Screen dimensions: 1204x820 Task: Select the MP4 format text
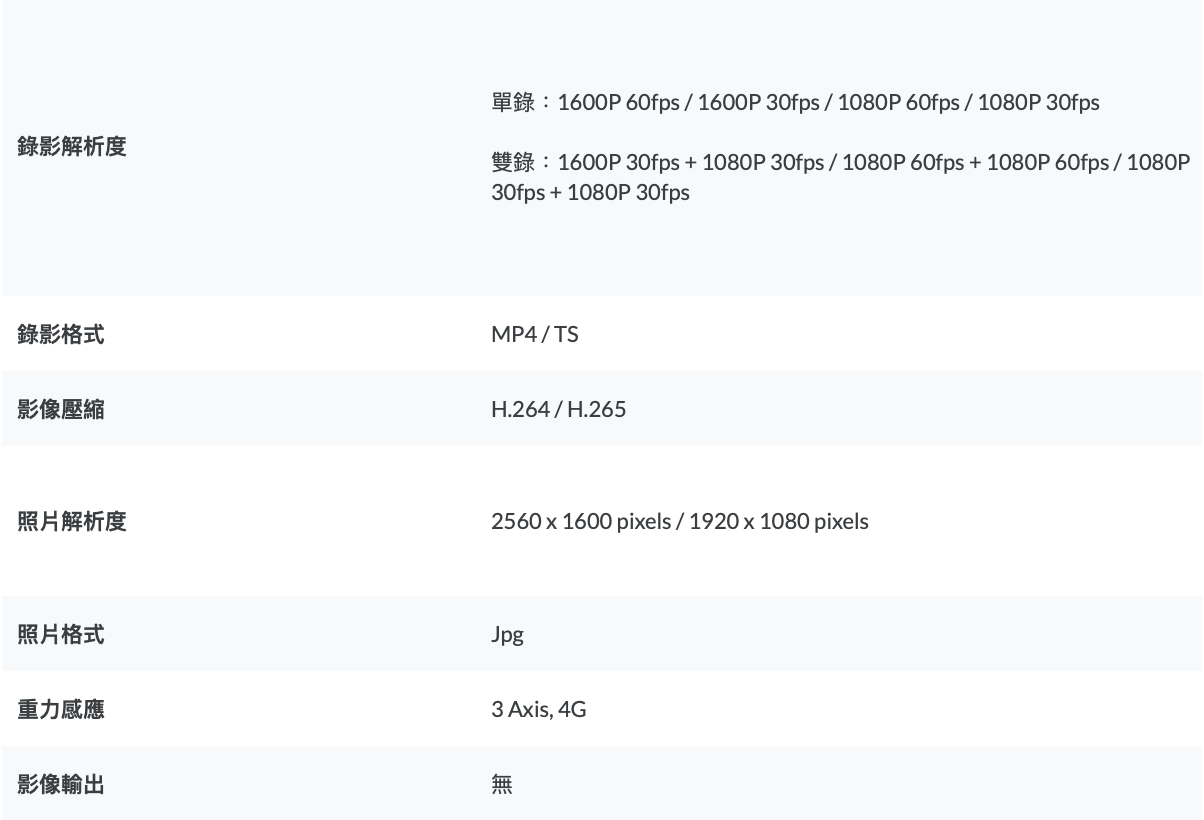point(513,334)
